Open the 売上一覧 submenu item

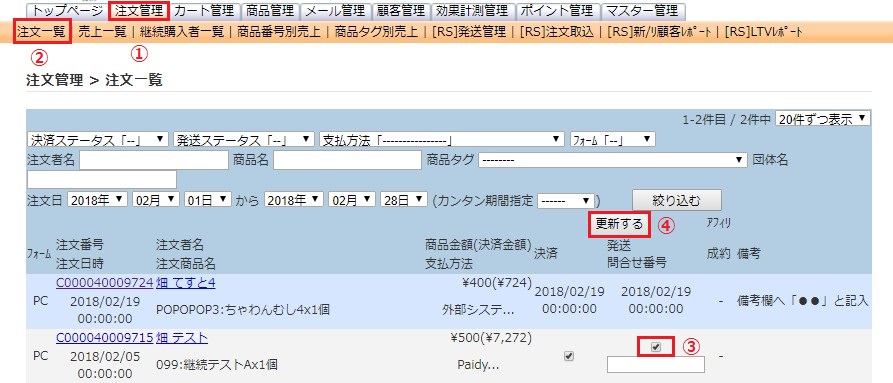(x=103, y=32)
